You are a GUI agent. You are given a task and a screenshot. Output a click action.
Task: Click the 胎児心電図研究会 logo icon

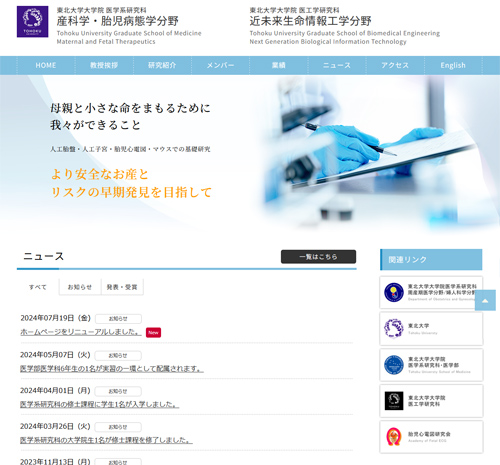(x=394, y=437)
